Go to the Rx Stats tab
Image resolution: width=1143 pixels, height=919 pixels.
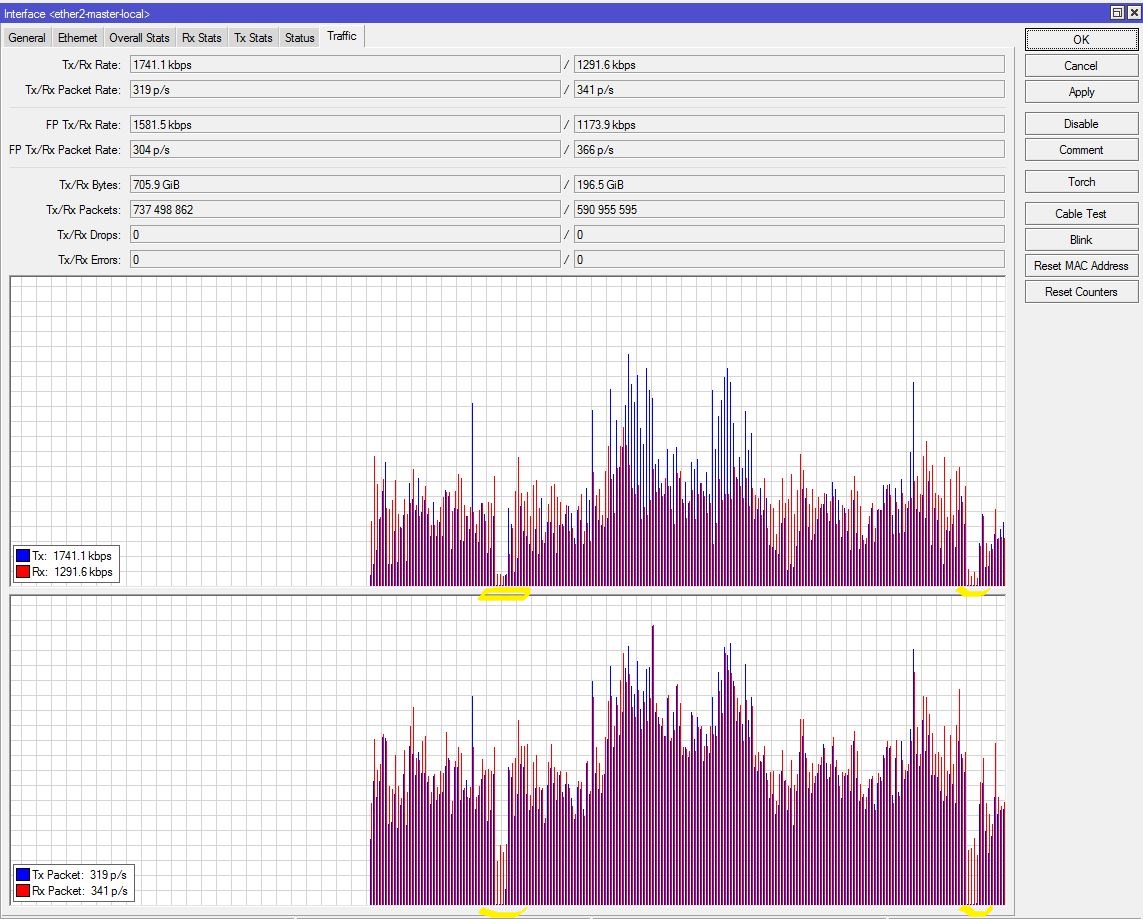pyautogui.click(x=201, y=38)
